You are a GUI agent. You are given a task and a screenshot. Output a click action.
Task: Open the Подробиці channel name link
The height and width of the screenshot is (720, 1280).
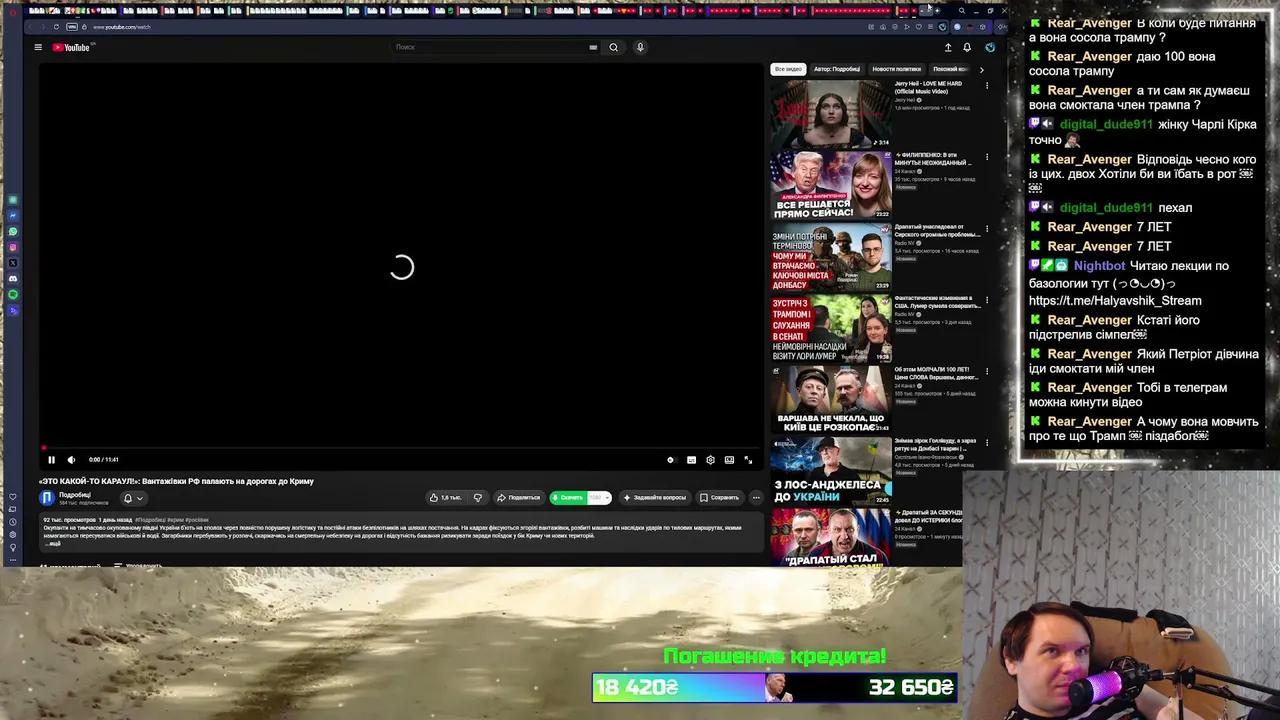(x=75, y=494)
